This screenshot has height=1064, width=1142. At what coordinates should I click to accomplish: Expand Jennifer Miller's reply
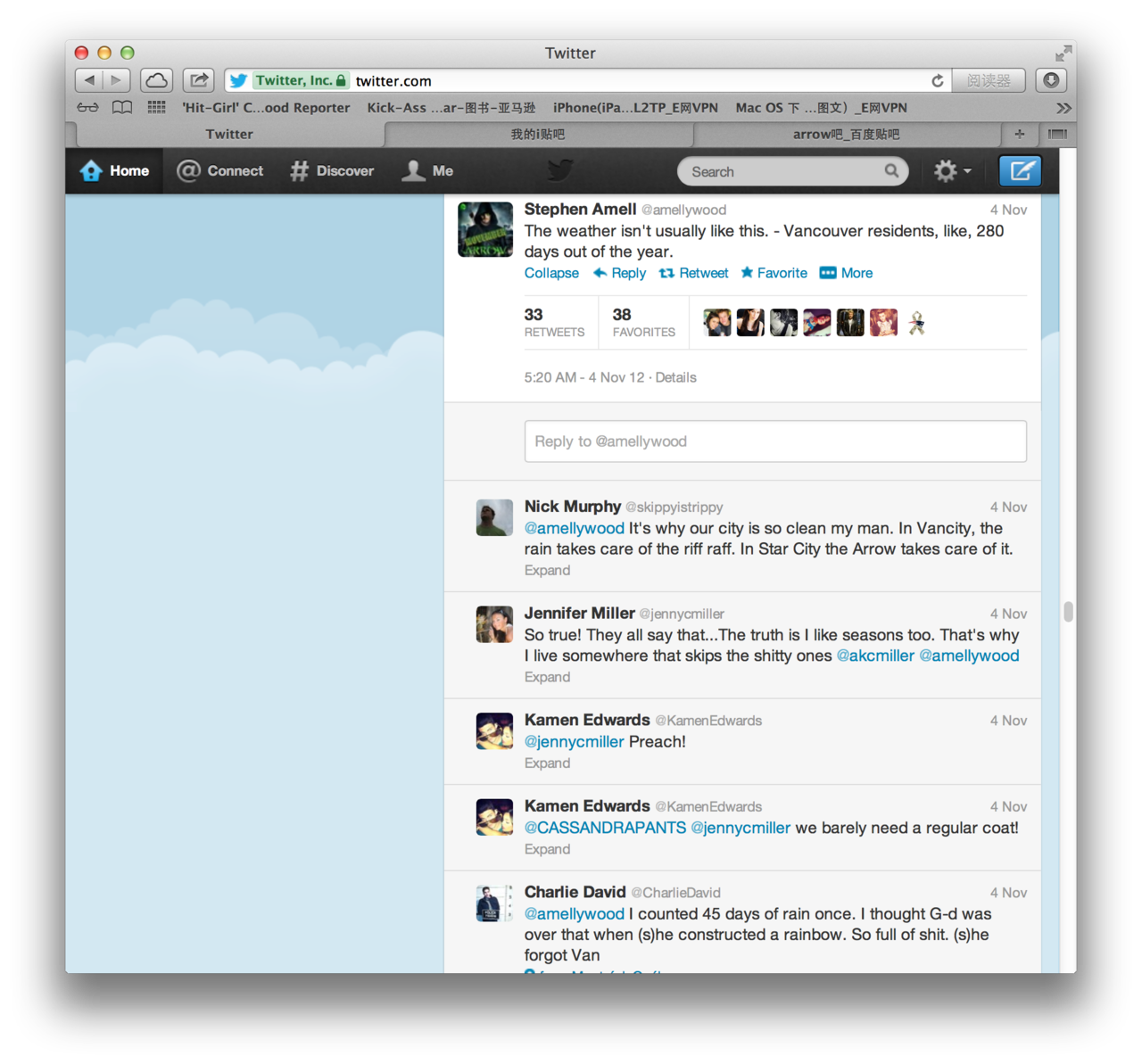(547, 677)
